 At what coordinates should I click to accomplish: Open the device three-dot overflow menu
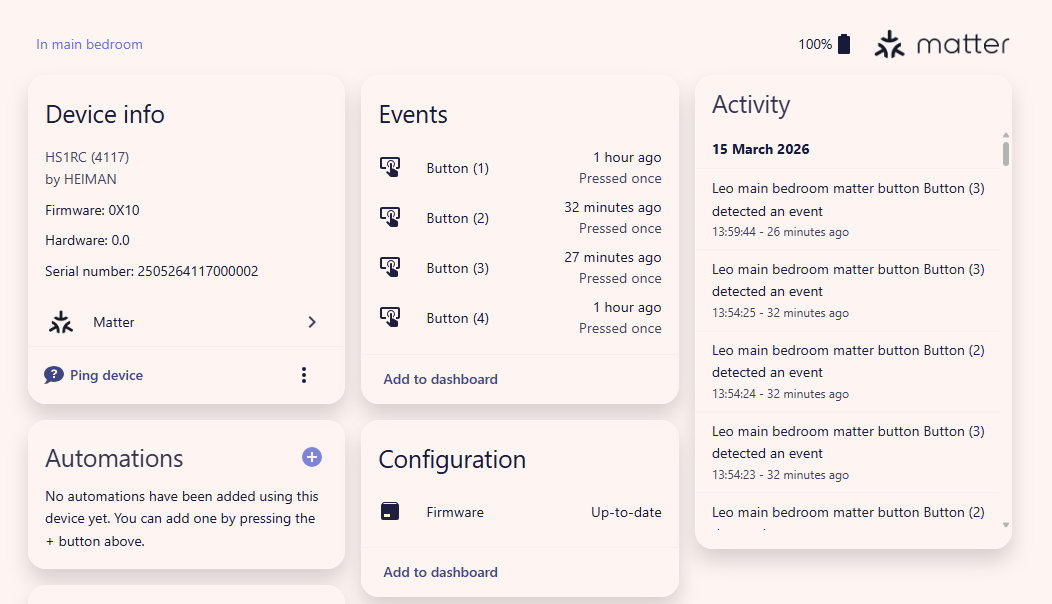304,375
